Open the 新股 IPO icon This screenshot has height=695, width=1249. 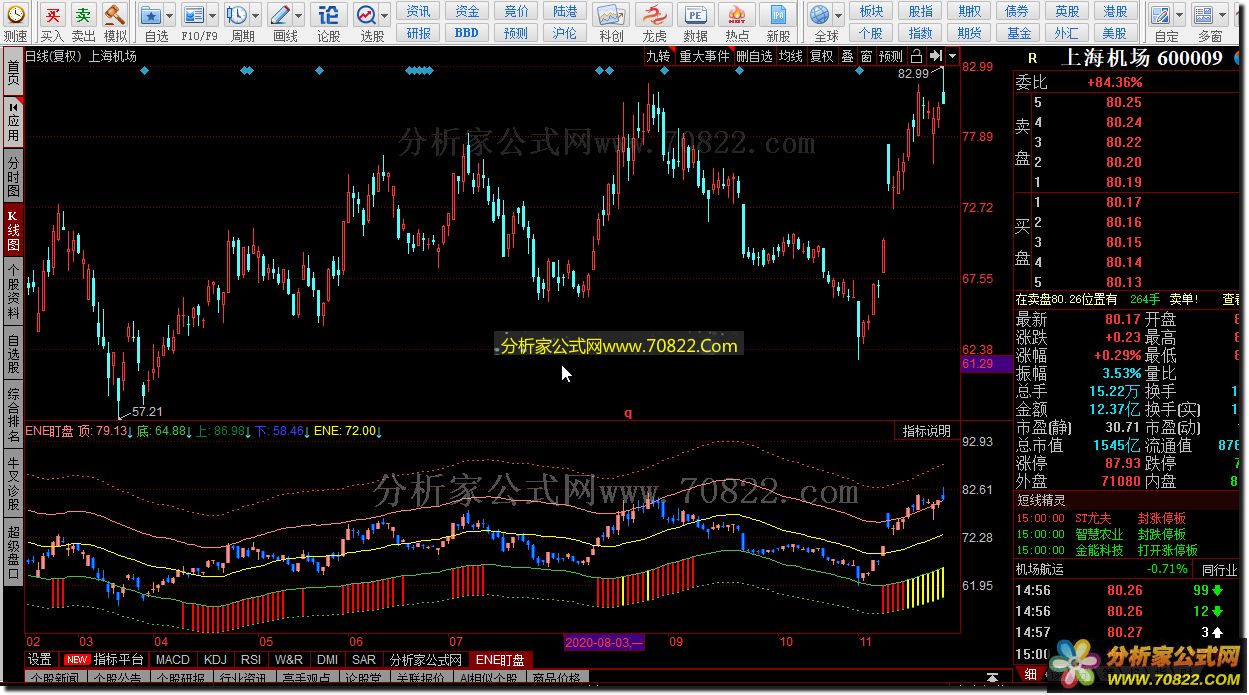pyautogui.click(x=778, y=15)
